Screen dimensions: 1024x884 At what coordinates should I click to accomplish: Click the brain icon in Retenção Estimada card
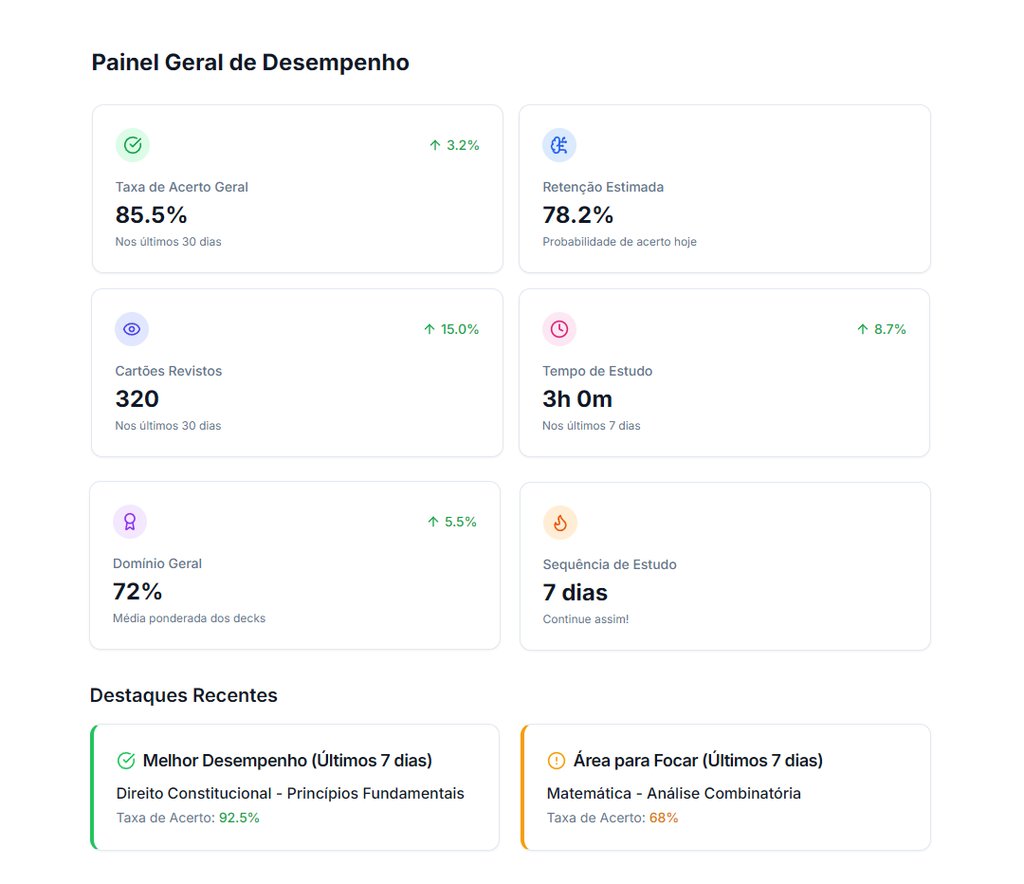[x=559, y=145]
